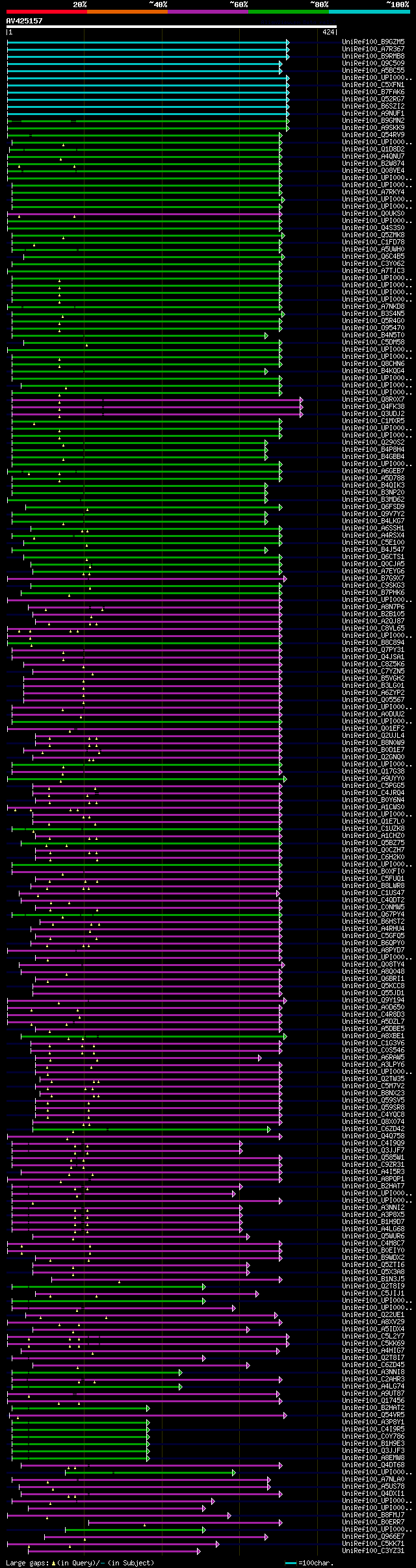The image size is (416, 1568).
Task: Select the AV425157 query title
Action: pos(25,21)
